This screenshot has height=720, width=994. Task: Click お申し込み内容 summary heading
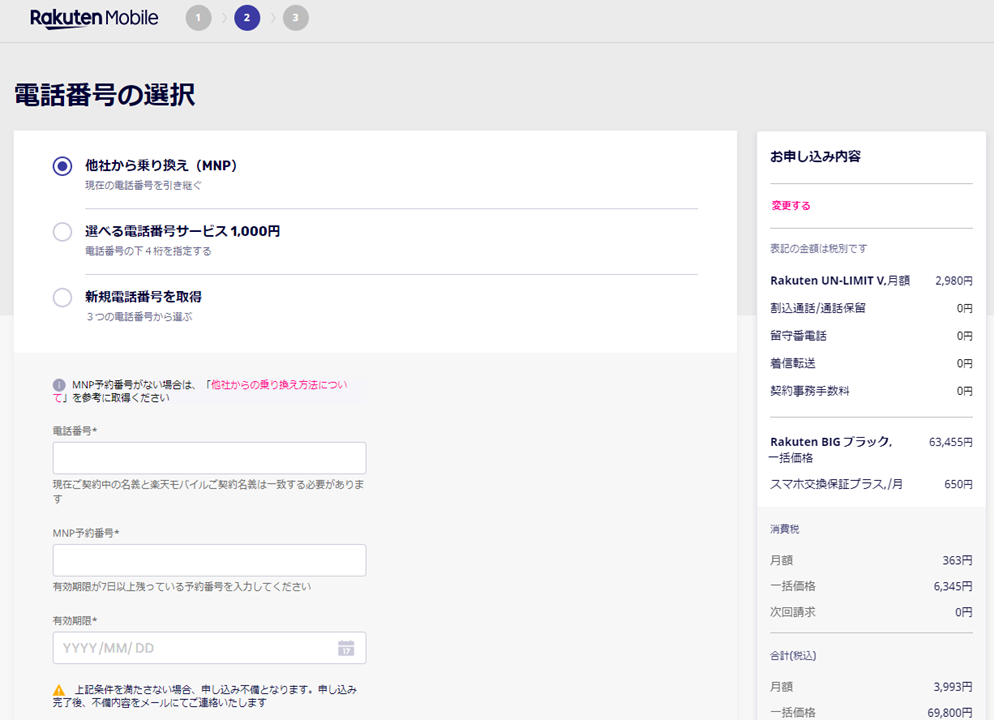click(x=815, y=157)
